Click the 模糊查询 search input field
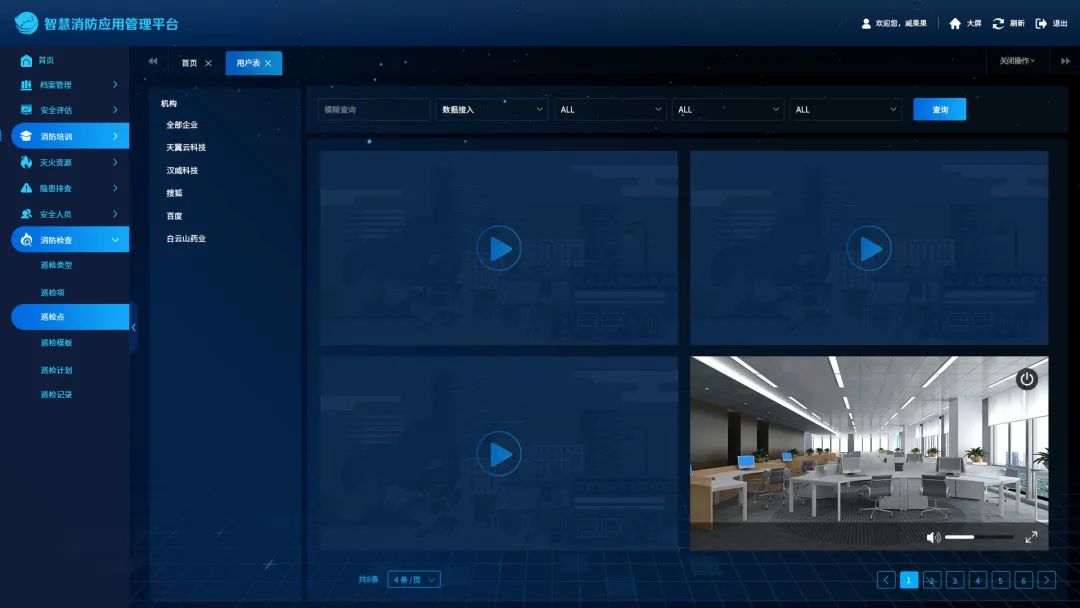Image resolution: width=1080 pixels, height=608 pixels. [x=374, y=109]
